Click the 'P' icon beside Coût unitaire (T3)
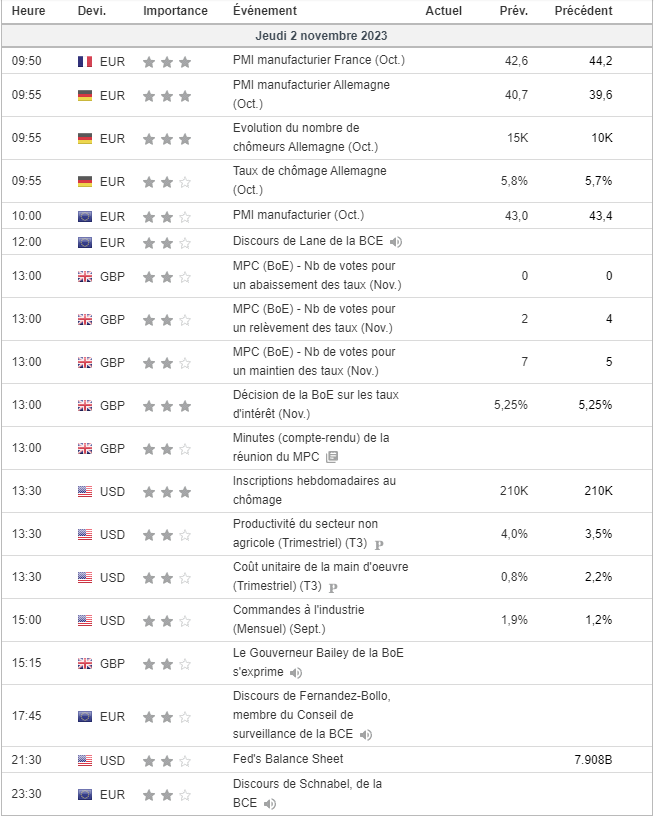This screenshot has width=654, height=818. point(333,587)
